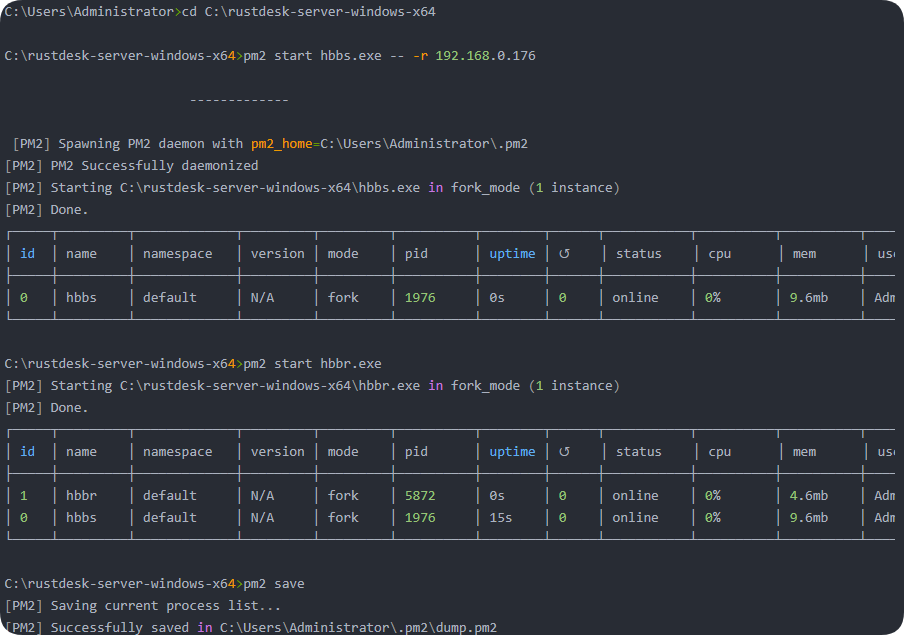Click the line 'PM2 Successfully daemonized'
The height and width of the screenshot is (635, 904).
tap(154, 166)
